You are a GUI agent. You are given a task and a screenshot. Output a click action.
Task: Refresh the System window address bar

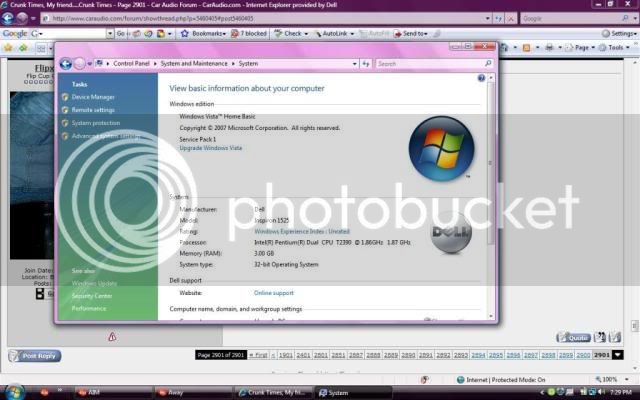366,64
